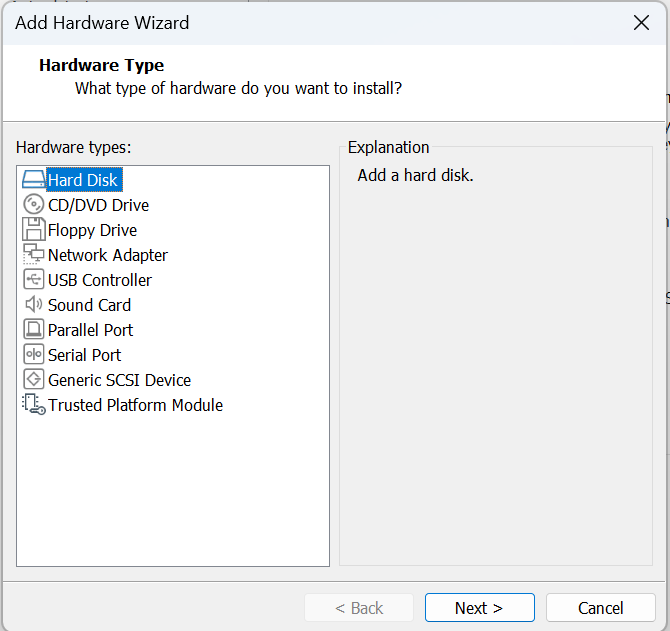Choose the Hard Disk text label

[x=83, y=180]
